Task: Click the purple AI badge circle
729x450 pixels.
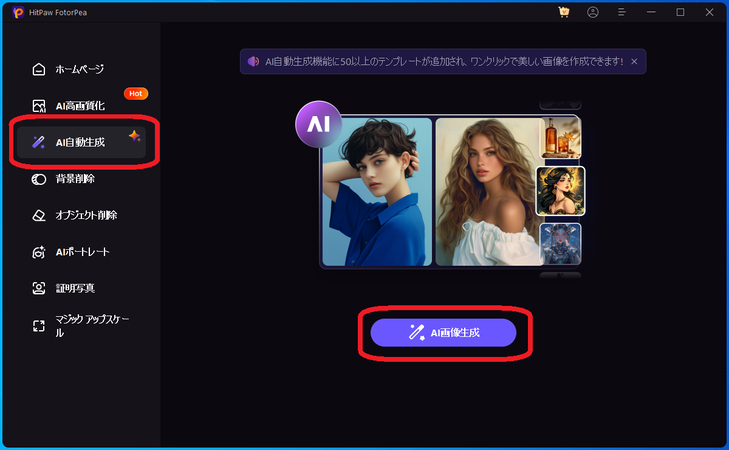Action: click(x=318, y=124)
